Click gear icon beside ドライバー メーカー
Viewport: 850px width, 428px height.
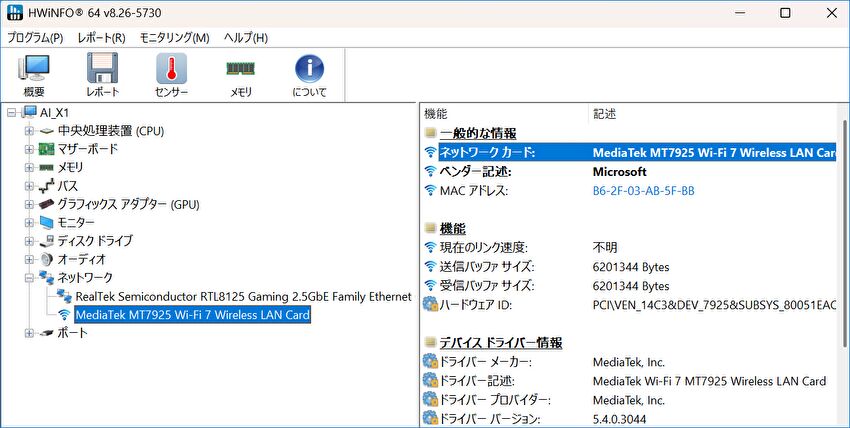[430, 362]
